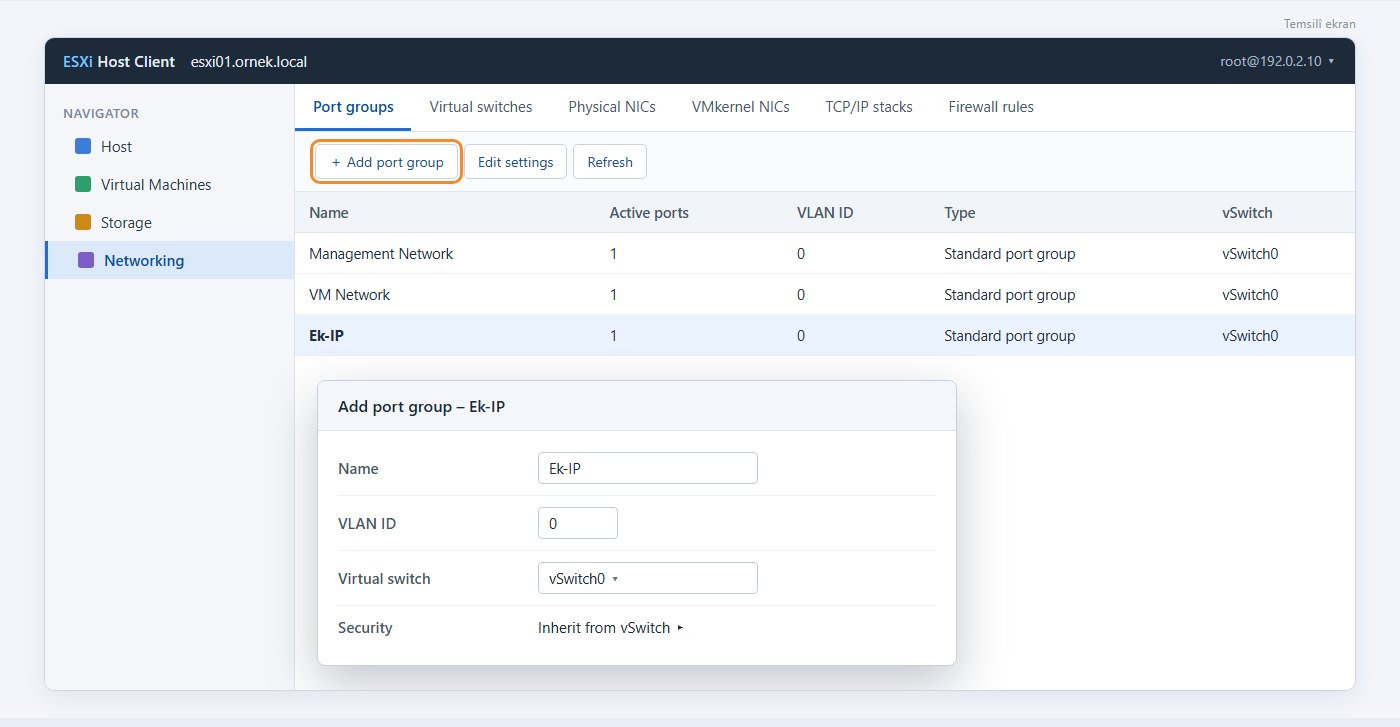Click Standard port group in Ek-IP row
The image size is (1400, 727).
1009,336
